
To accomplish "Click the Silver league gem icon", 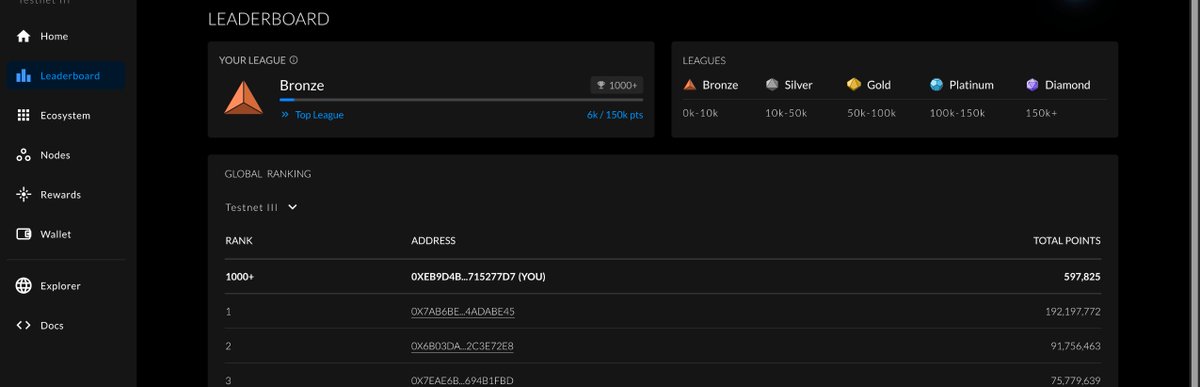I will [x=772, y=85].
